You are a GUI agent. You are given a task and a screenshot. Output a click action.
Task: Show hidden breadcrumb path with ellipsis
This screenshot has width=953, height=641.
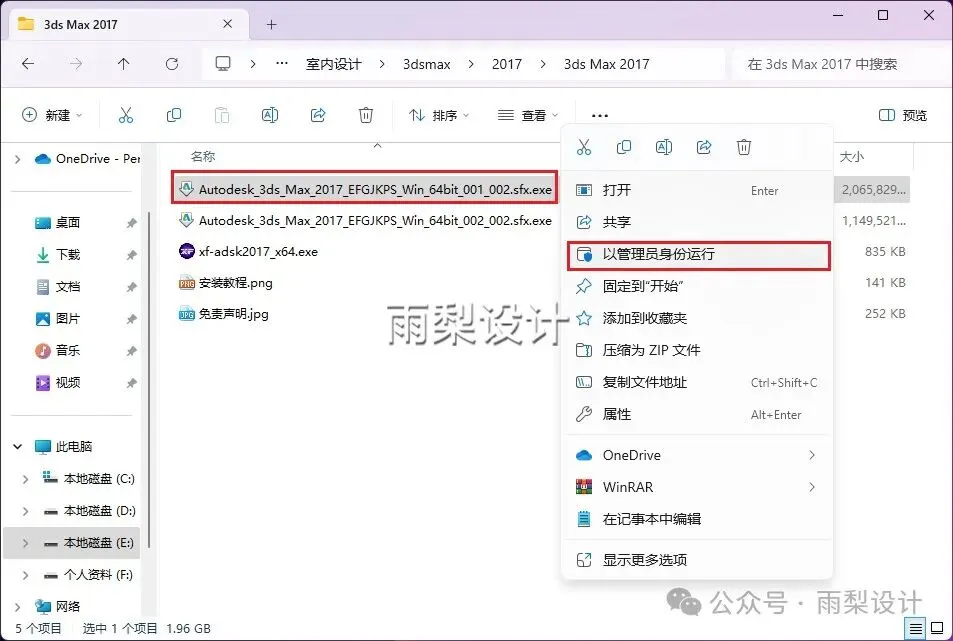[x=281, y=63]
